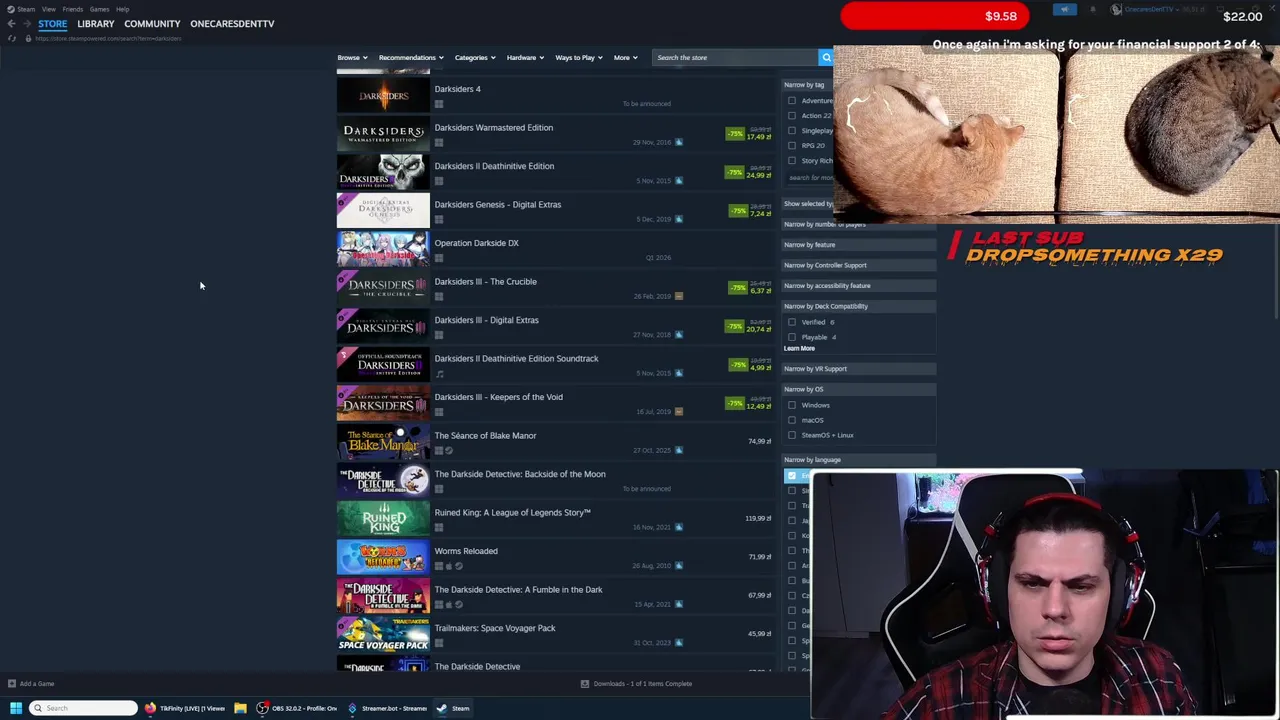
Task: Click Add a Game plus icon
Action: click(11, 684)
